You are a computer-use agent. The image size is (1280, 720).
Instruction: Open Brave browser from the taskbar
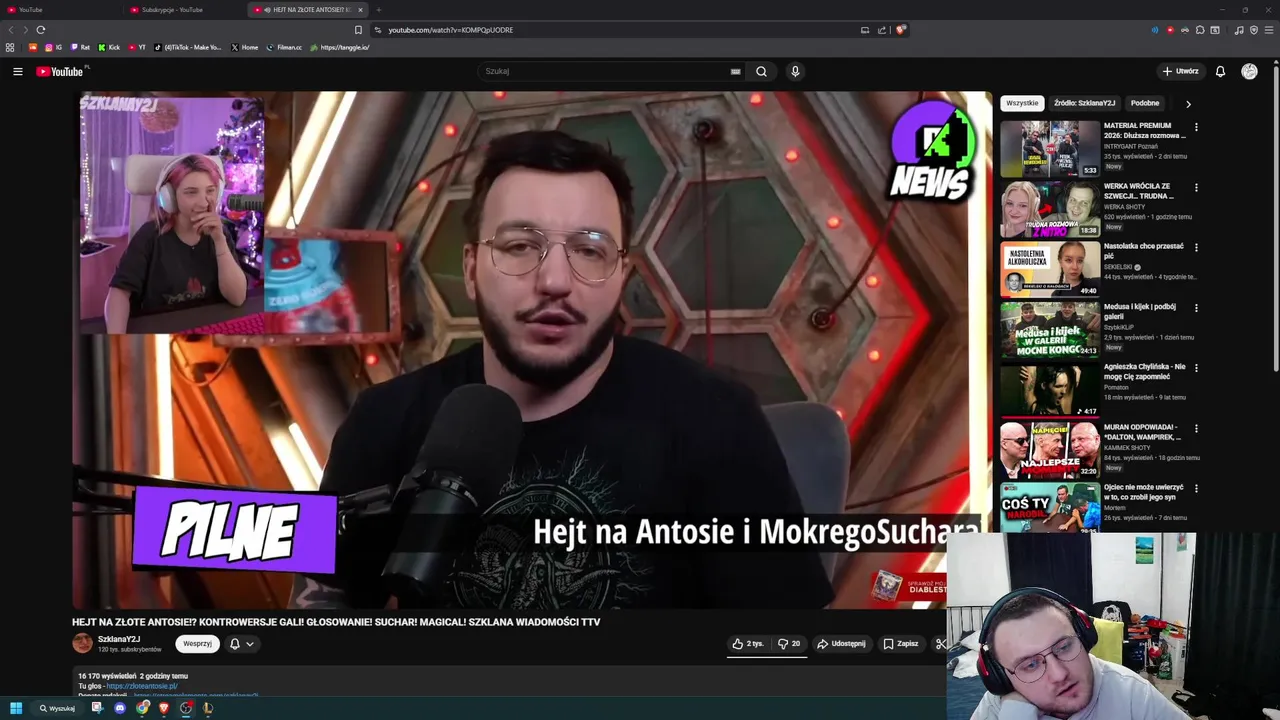click(164, 708)
